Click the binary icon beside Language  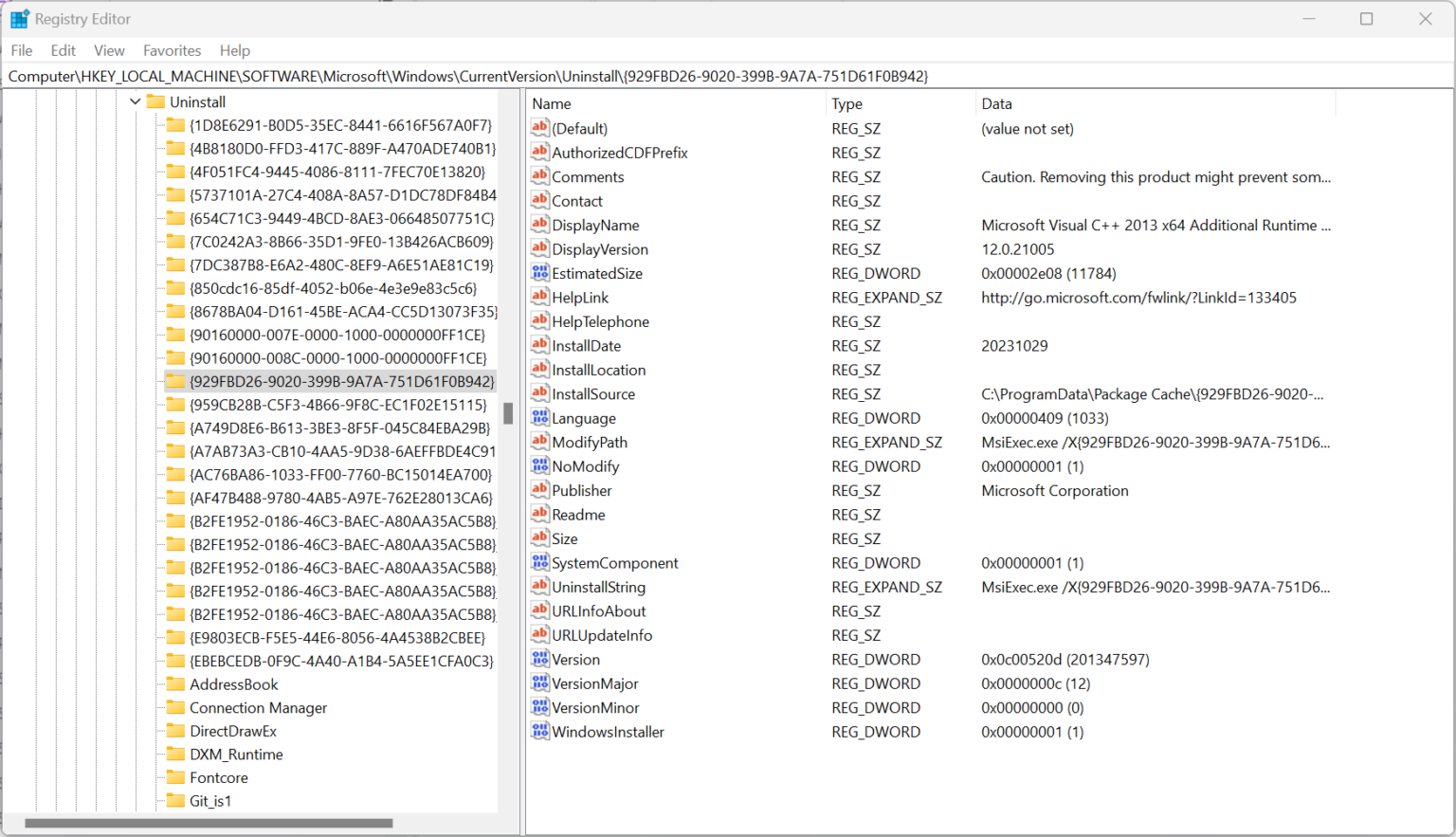coord(540,418)
